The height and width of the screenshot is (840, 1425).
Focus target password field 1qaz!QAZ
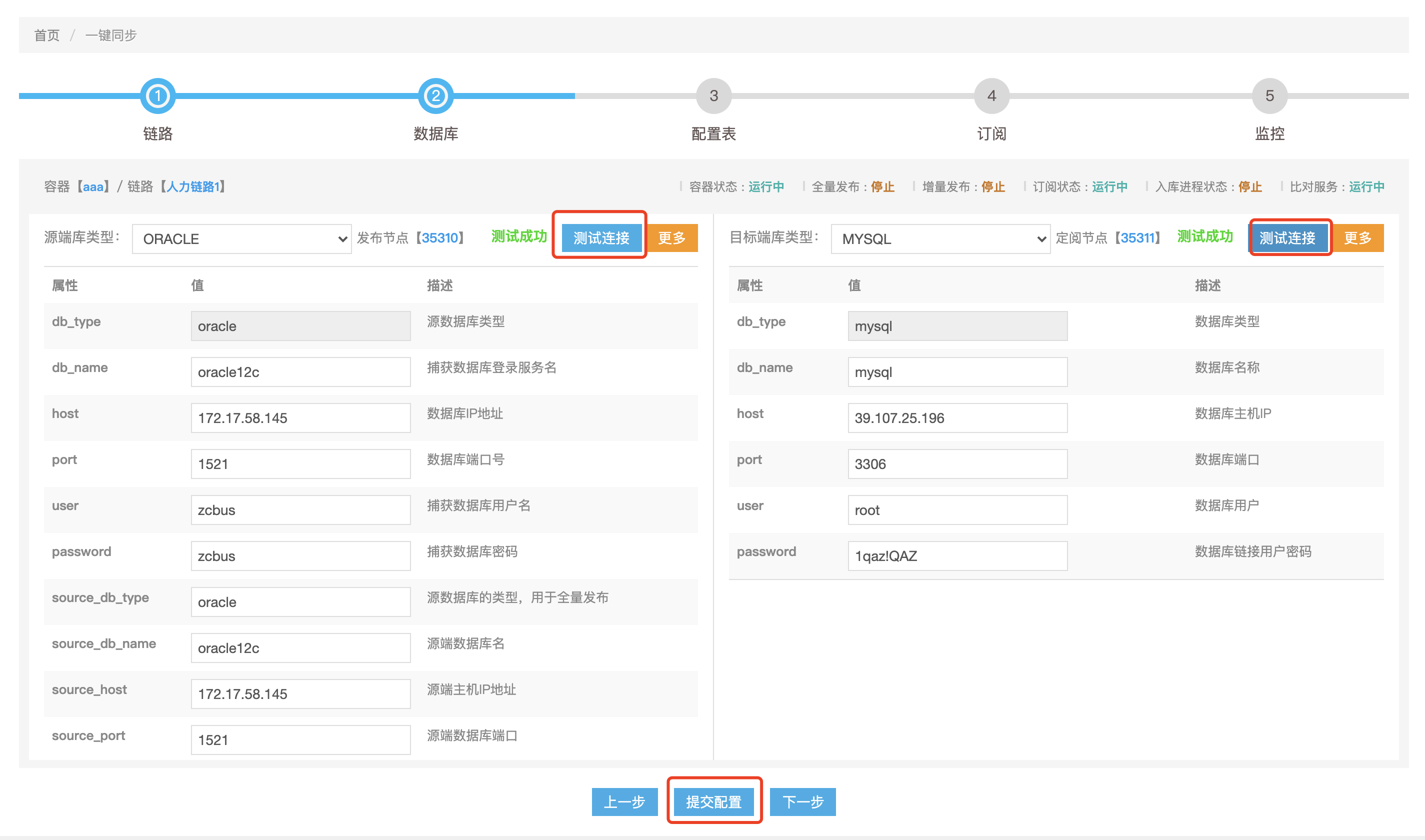[x=957, y=556]
